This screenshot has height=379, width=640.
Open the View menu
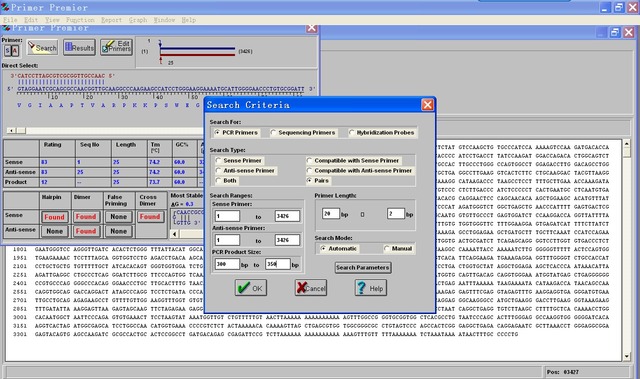[x=52, y=20]
